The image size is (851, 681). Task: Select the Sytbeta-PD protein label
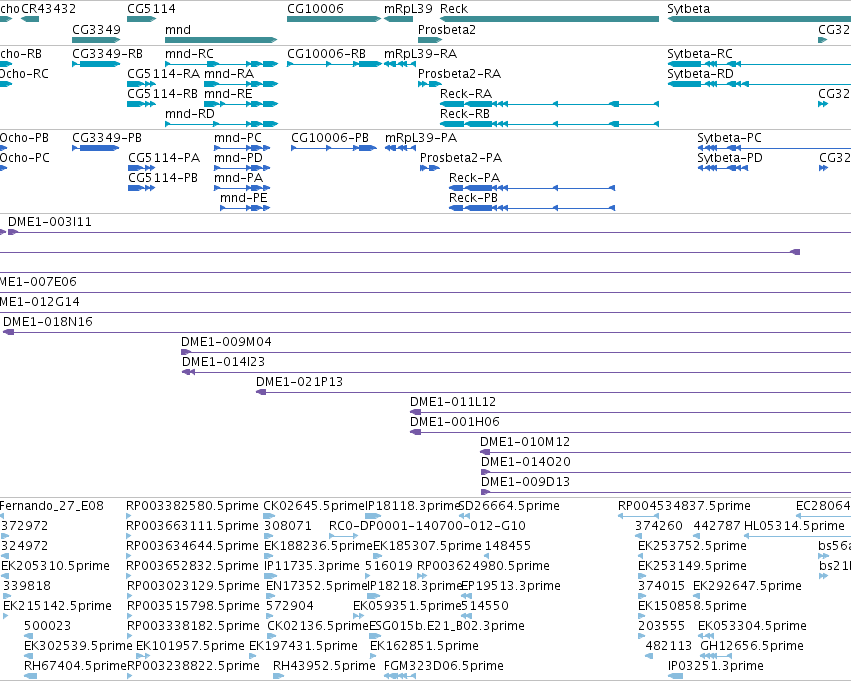pos(729,158)
